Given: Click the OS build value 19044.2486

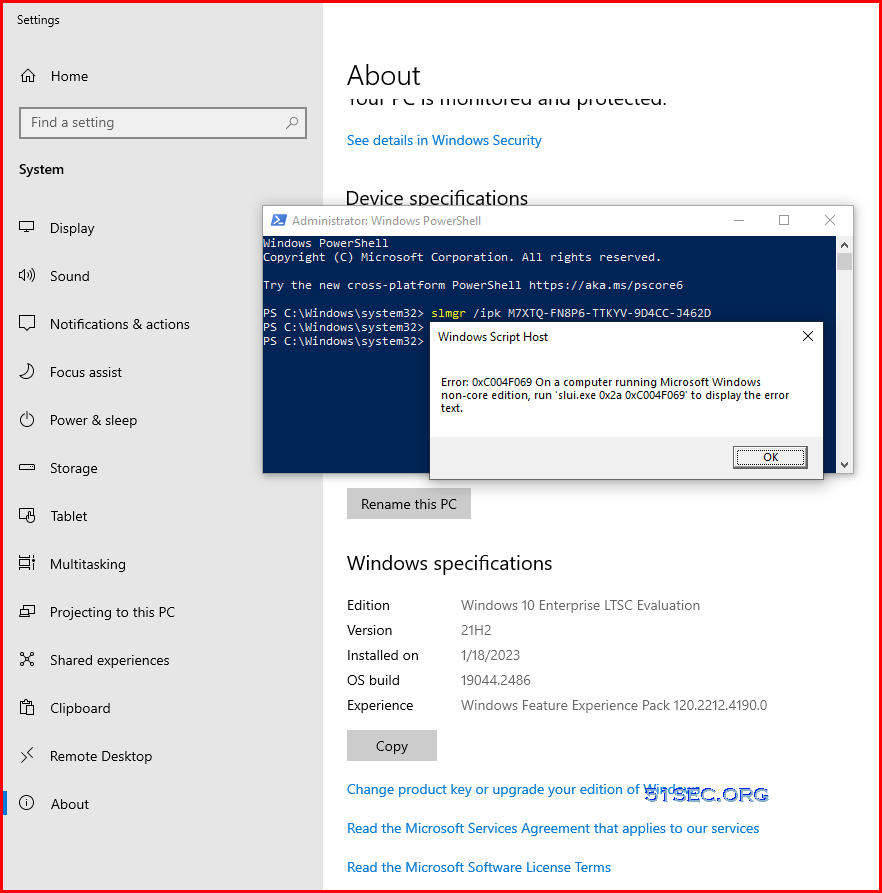Looking at the screenshot, I should tap(495, 680).
